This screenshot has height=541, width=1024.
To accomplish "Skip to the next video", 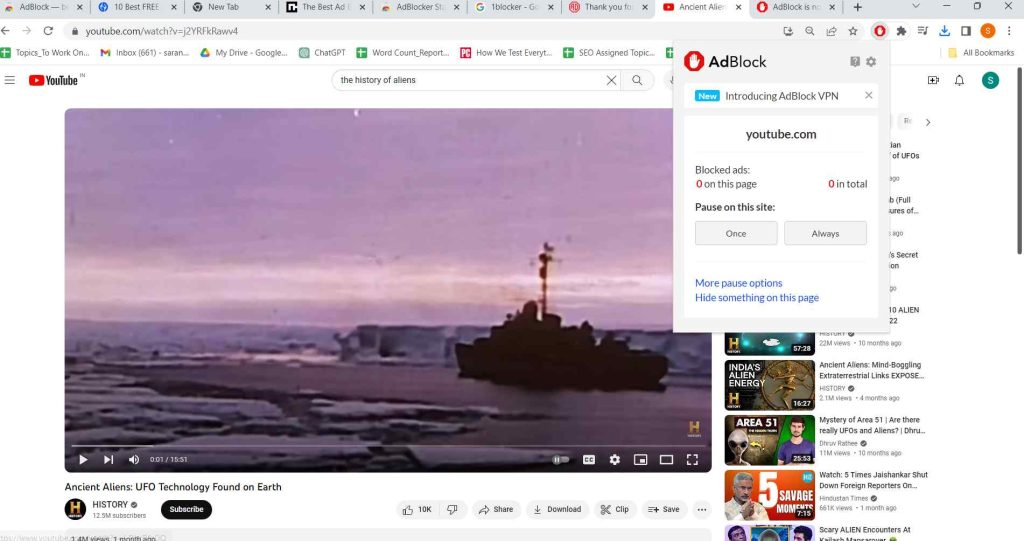I will [108, 459].
